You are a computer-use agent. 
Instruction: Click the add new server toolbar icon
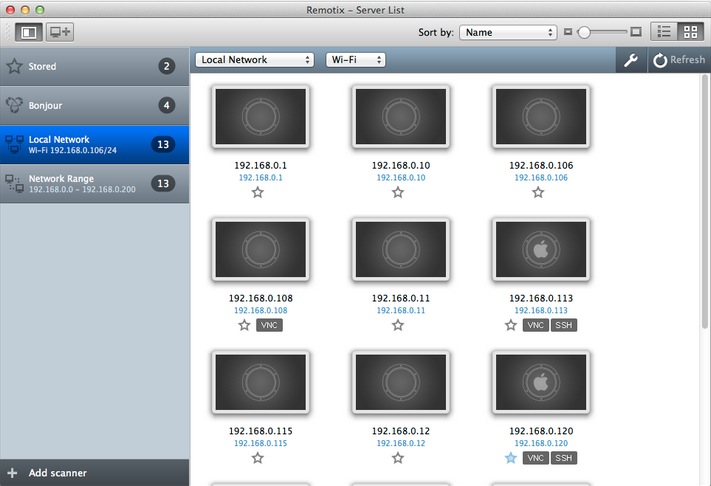[60, 32]
